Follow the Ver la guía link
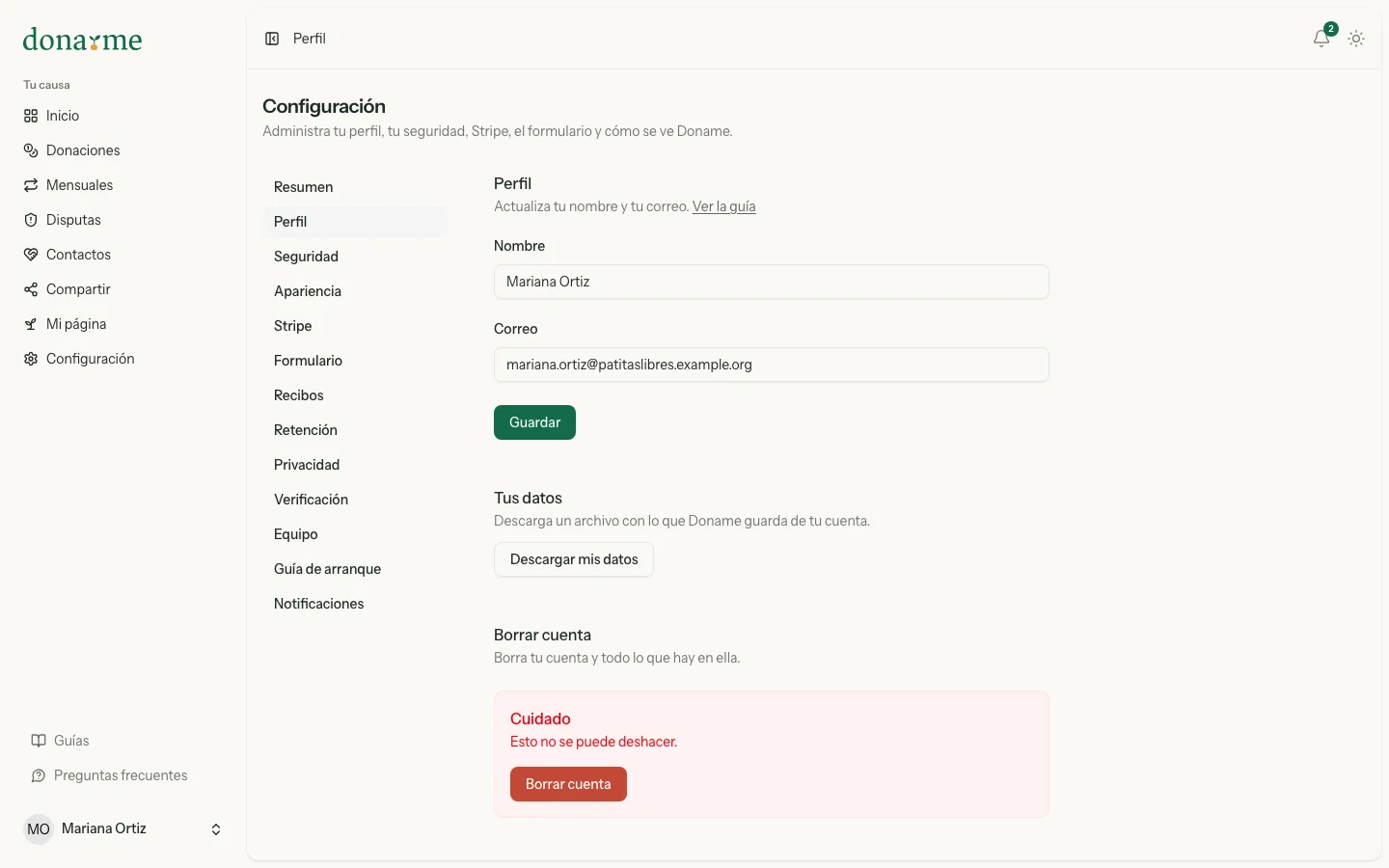 pos(723,206)
